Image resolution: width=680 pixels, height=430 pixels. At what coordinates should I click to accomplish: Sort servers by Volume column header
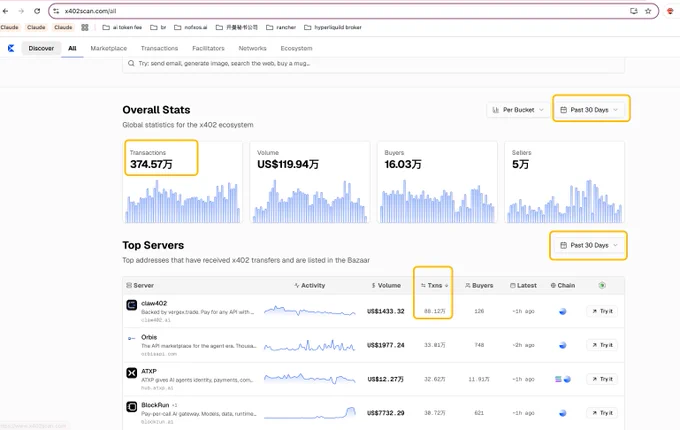click(386, 285)
